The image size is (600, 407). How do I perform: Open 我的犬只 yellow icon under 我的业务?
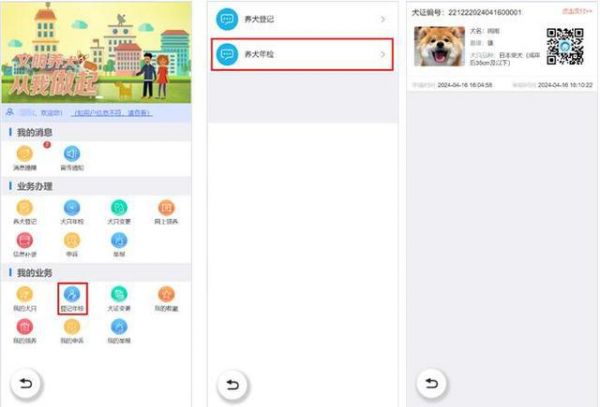pyautogui.click(x=25, y=294)
